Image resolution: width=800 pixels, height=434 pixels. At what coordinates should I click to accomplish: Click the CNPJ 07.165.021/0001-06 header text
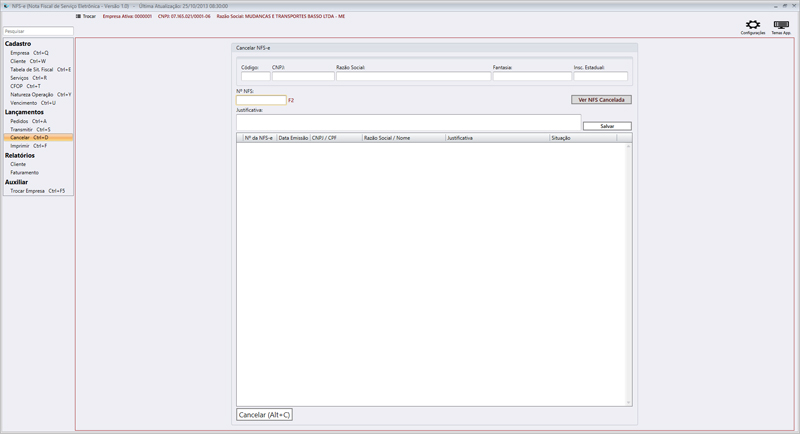(184, 16)
